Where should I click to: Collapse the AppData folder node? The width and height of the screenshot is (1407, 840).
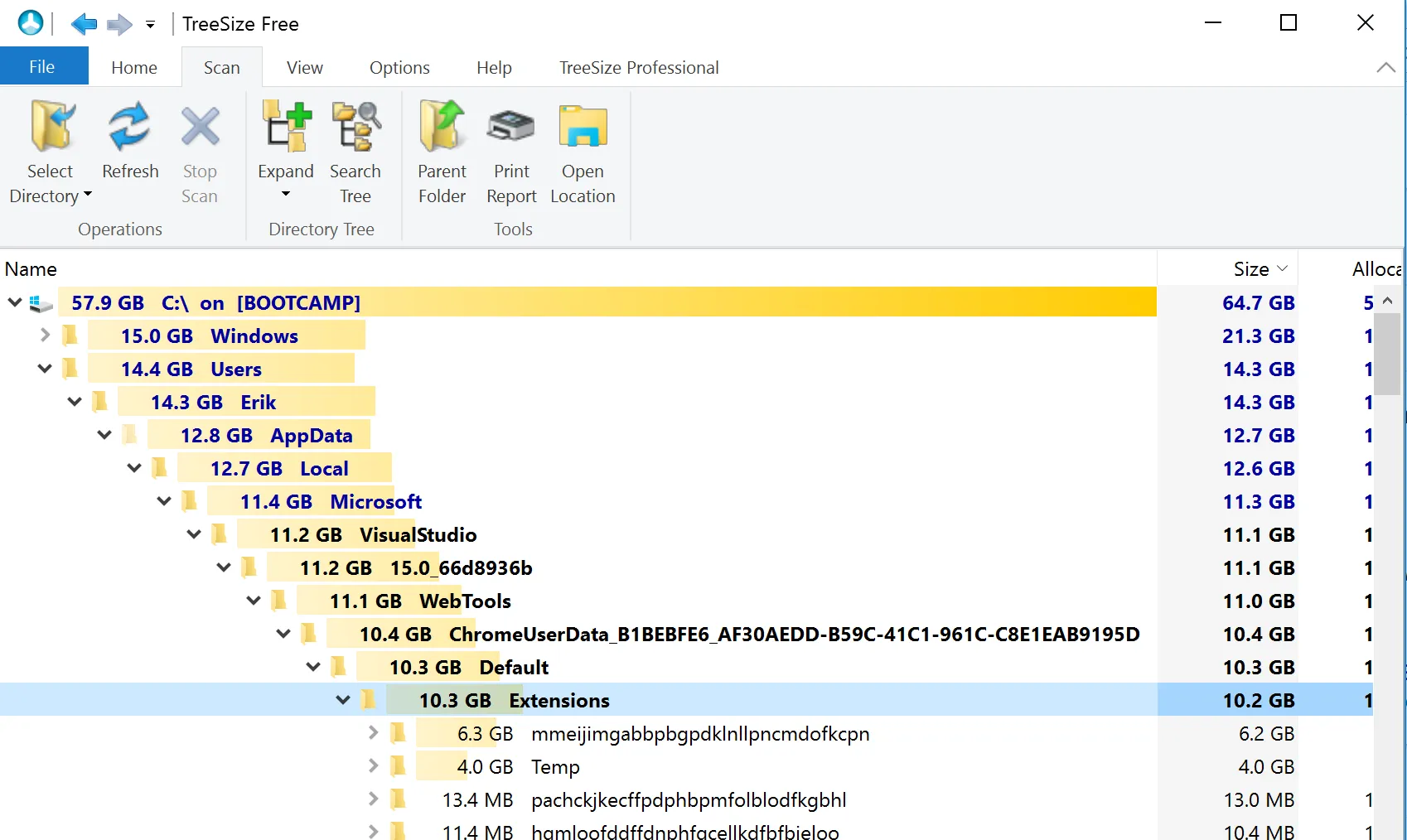click(x=104, y=435)
